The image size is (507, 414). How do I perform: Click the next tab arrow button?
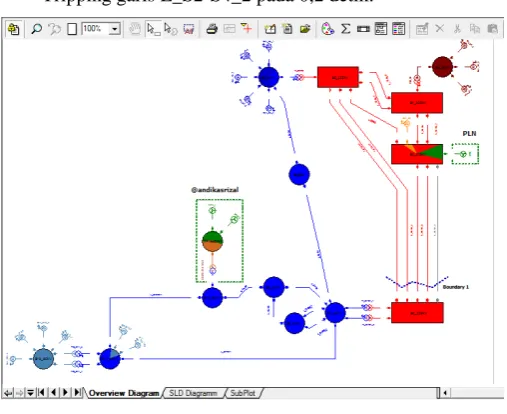(65, 393)
